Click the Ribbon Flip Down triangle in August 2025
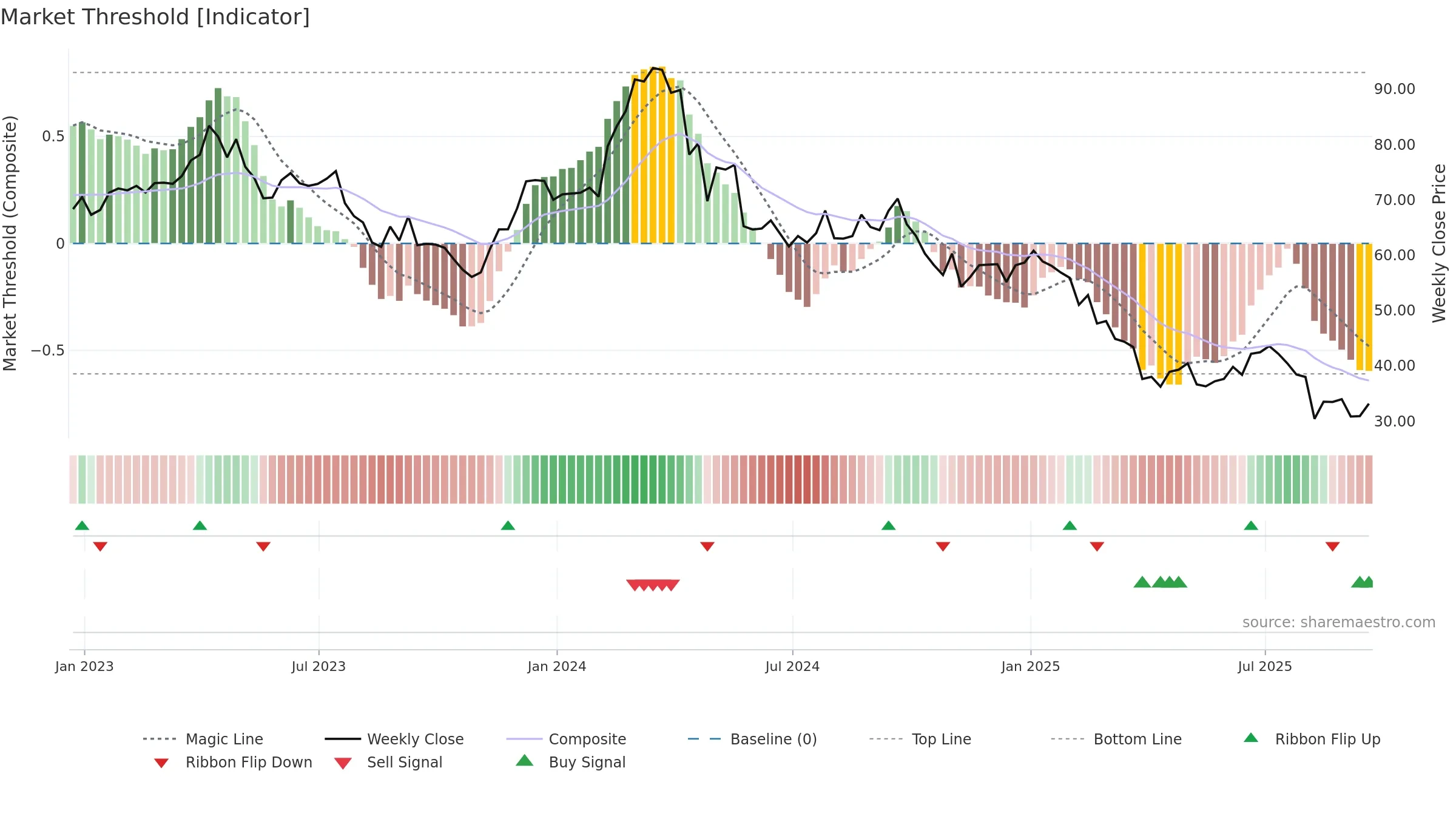The width and height of the screenshot is (1456, 819). click(x=1333, y=547)
